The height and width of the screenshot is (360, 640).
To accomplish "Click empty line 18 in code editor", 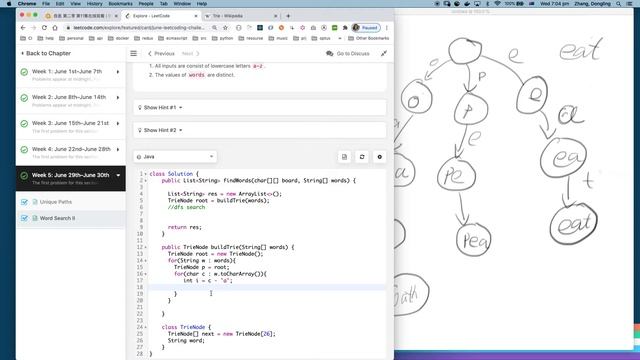I will (267, 287).
